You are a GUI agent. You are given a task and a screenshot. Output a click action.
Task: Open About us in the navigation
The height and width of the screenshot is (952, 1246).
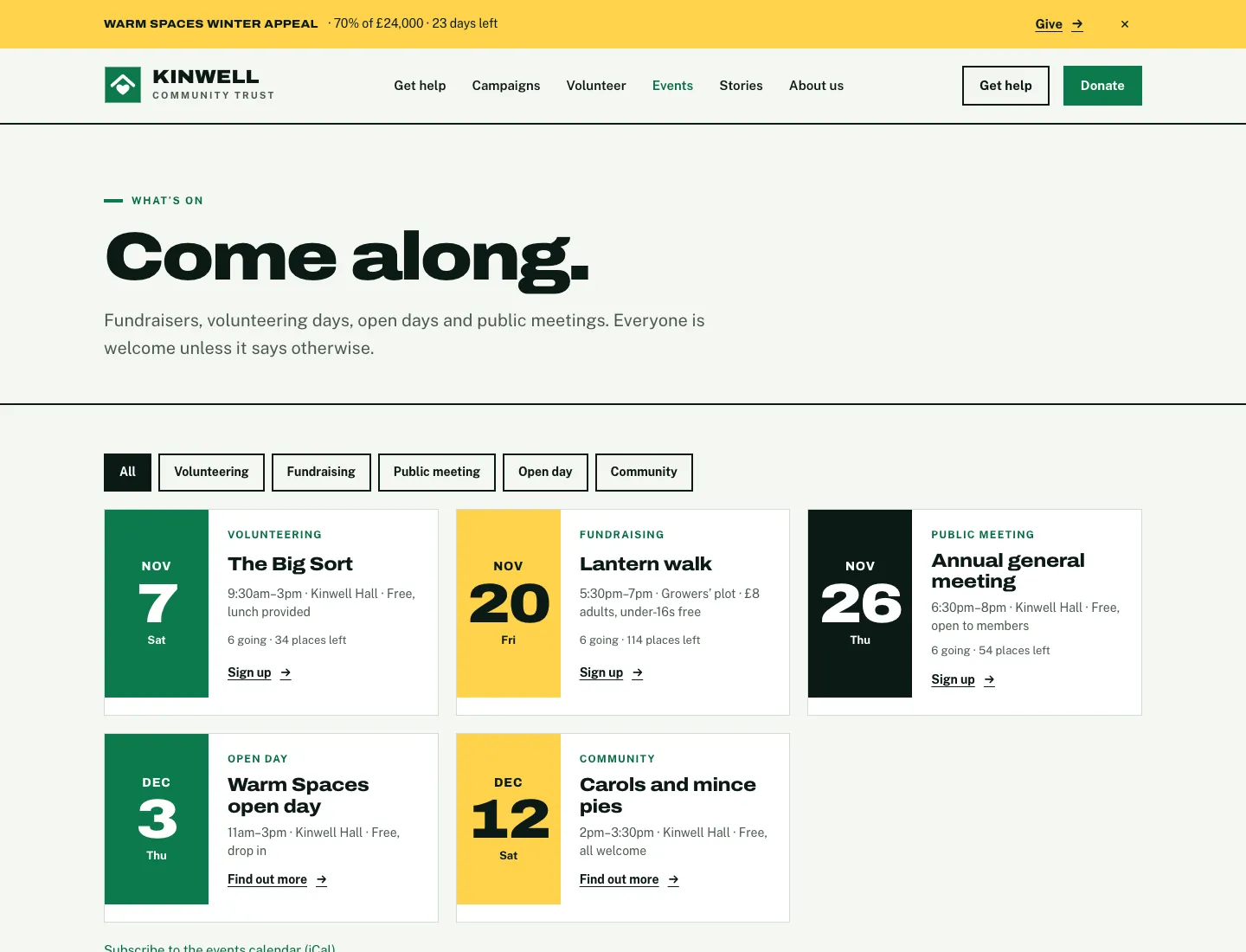point(816,86)
